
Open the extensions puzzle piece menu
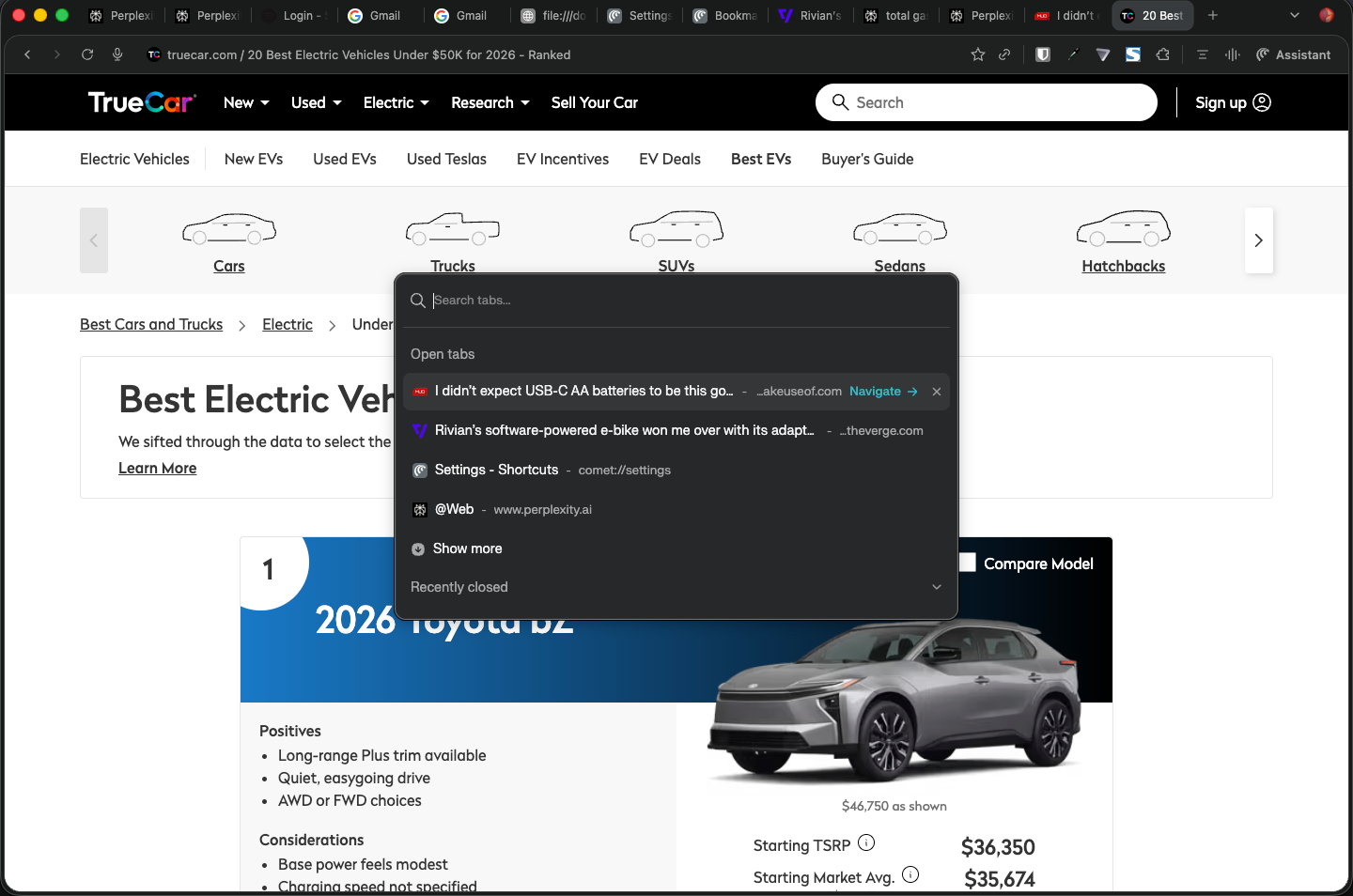tap(1163, 54)
